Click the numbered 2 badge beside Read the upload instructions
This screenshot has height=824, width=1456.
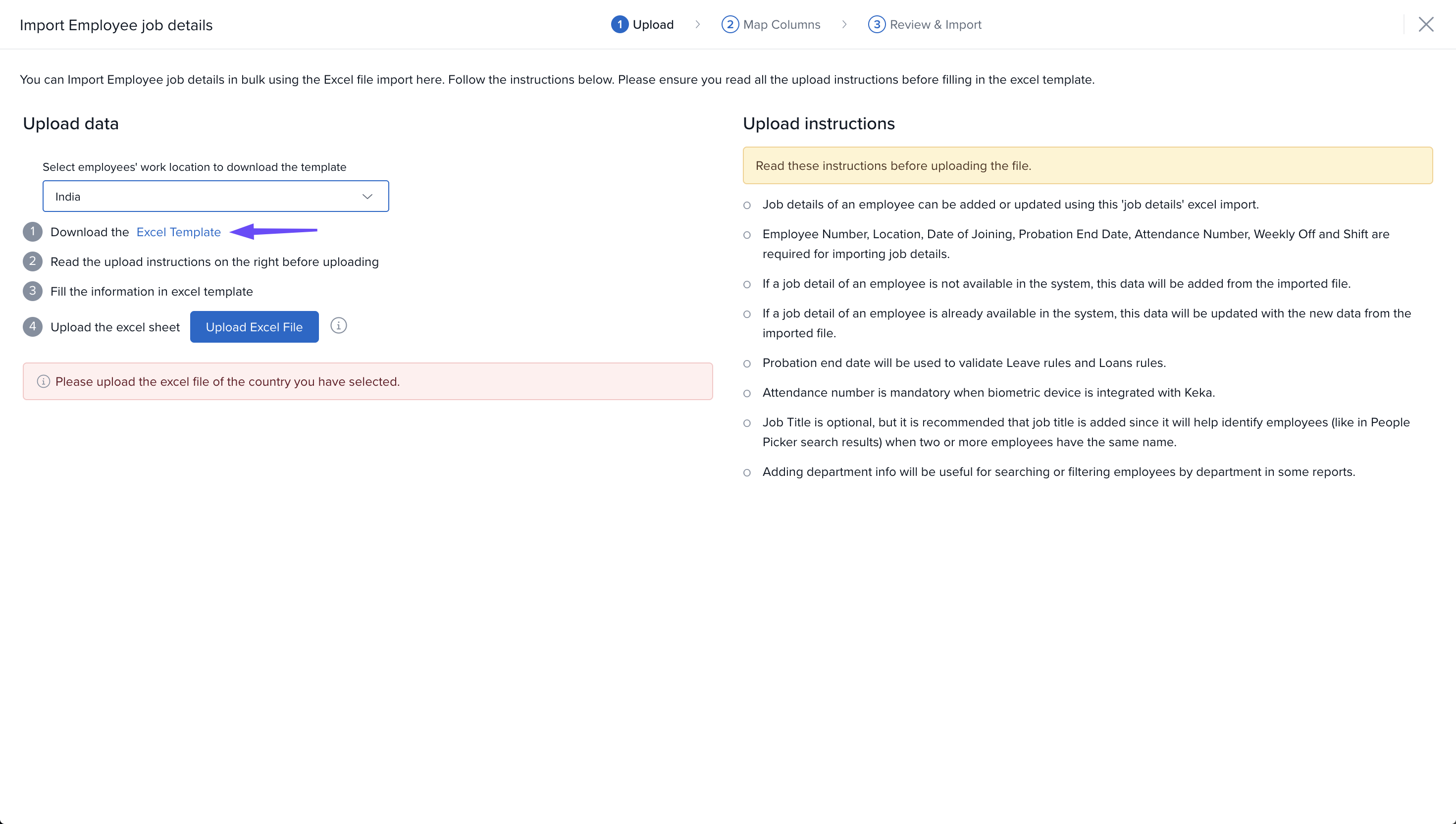[33, 261]
